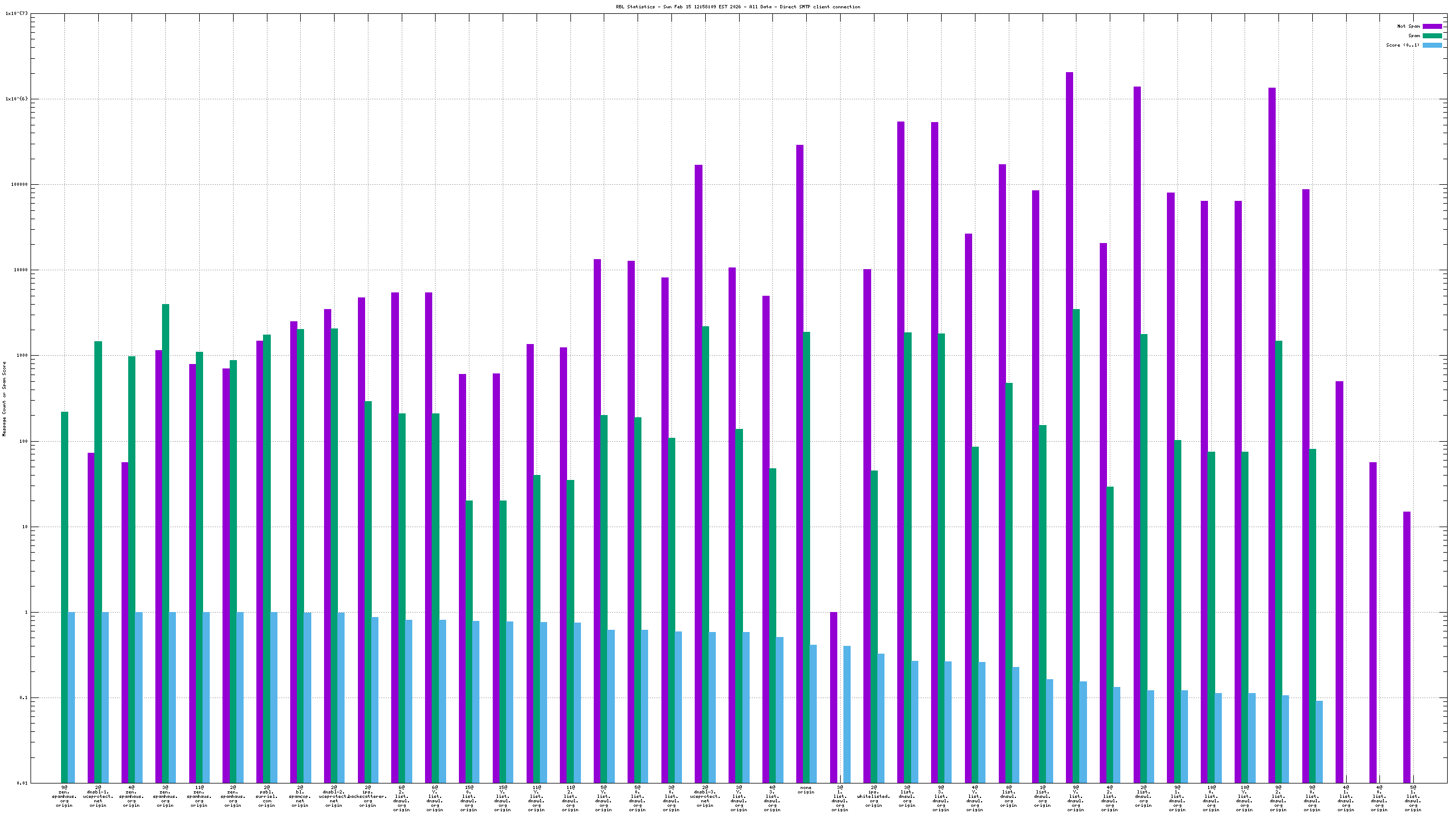Click the RBL Statistics chart title
The height and width of the screenshot is (819, 1456).
click(x=737, y=7)
